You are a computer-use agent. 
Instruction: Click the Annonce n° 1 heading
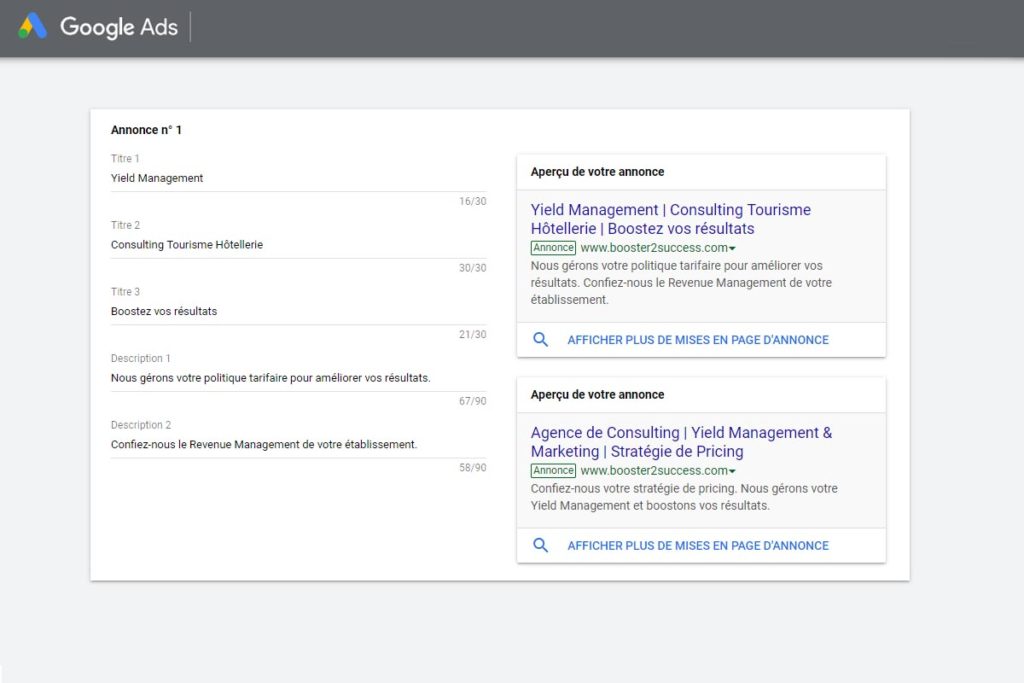(x=146, y=130)
